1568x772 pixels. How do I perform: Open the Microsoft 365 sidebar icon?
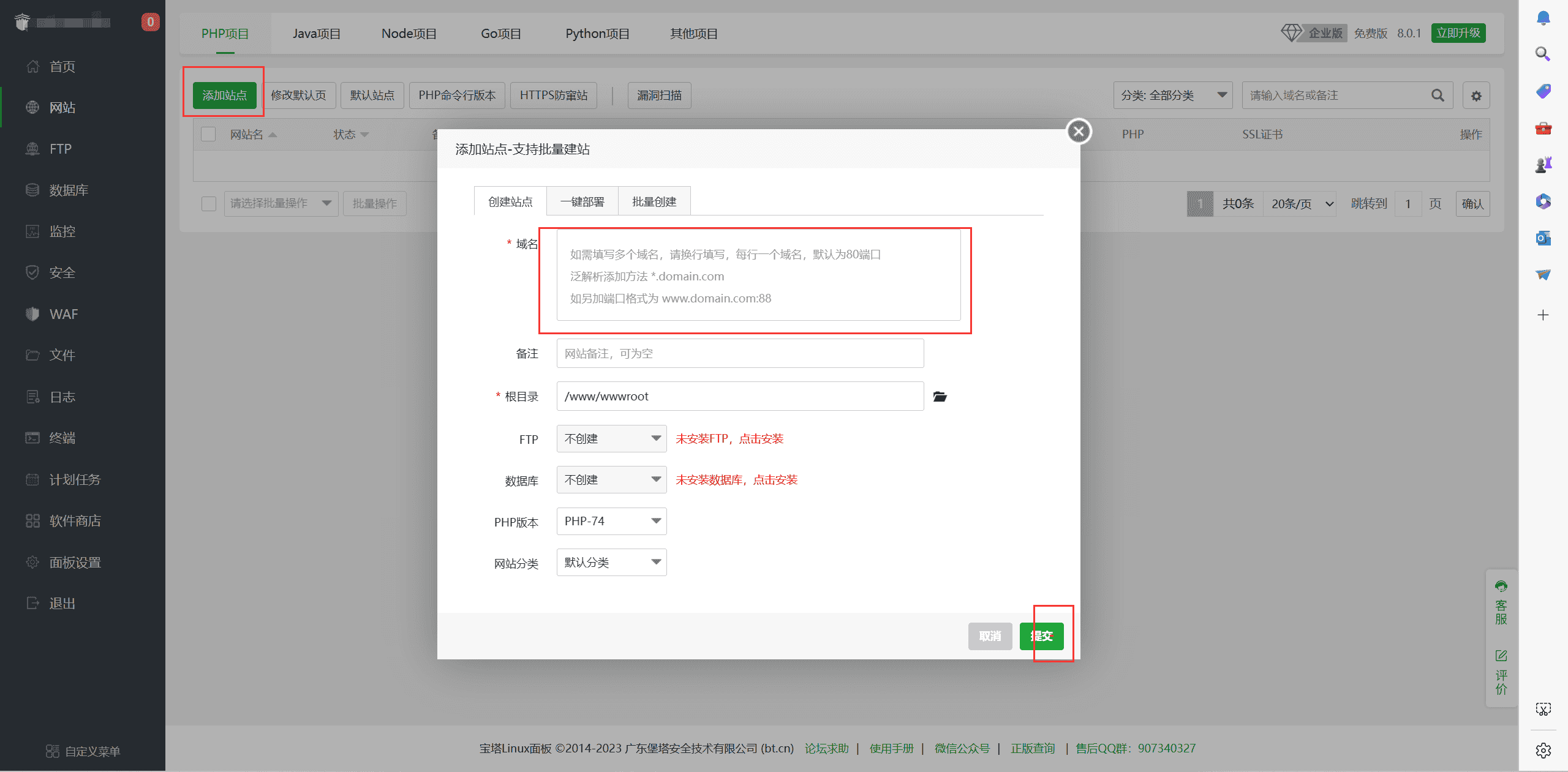[x=1543, y=201]
